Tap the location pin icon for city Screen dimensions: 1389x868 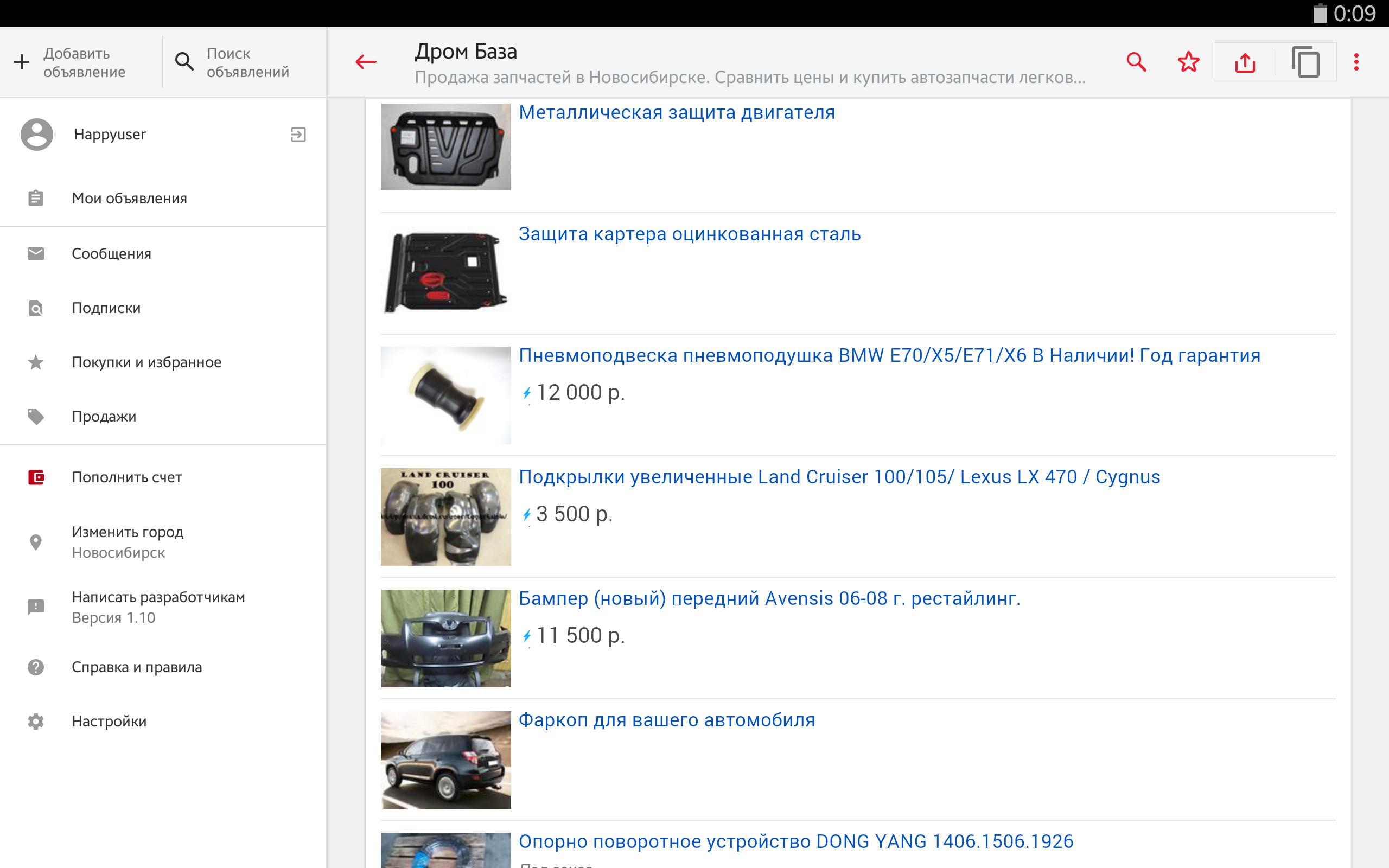point(36,542)
